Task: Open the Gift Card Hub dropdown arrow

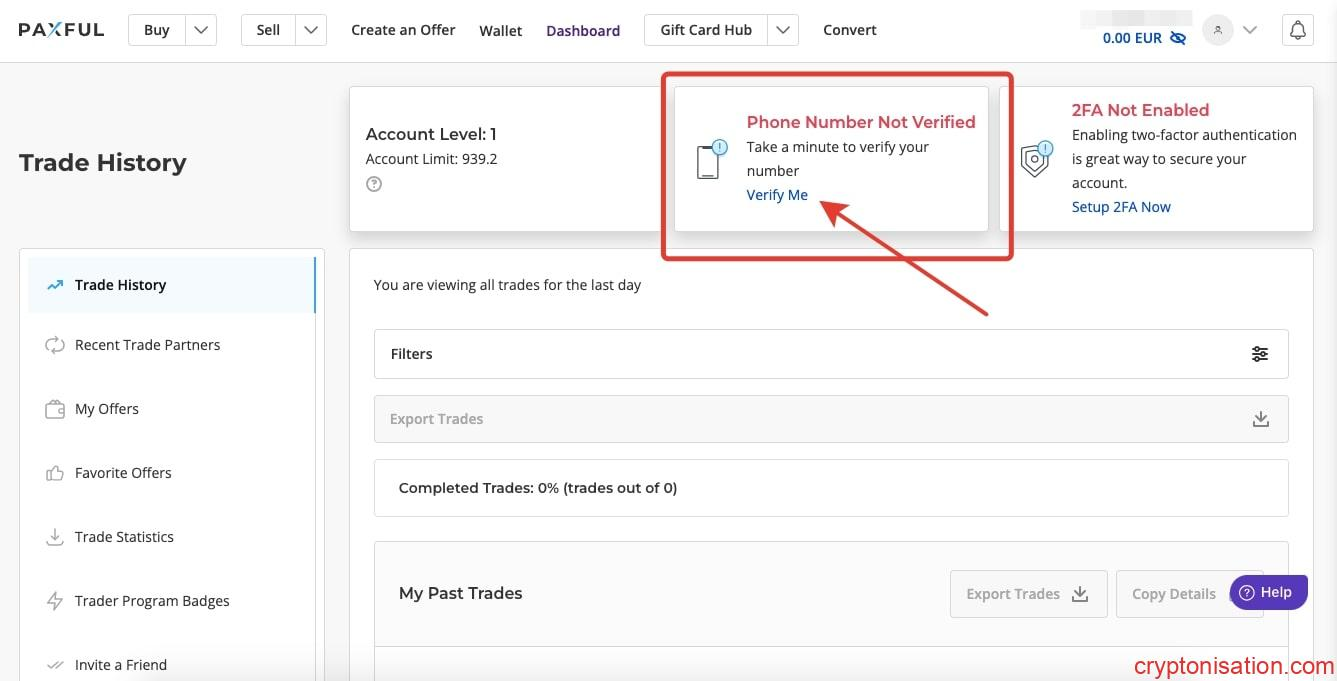Action: (783, 30)
